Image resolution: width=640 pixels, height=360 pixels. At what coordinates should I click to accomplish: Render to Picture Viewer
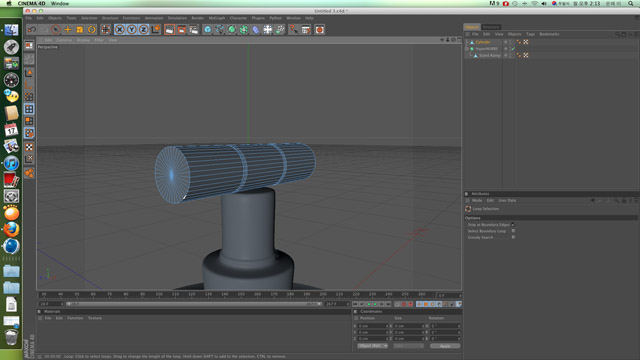pos(181,29)
